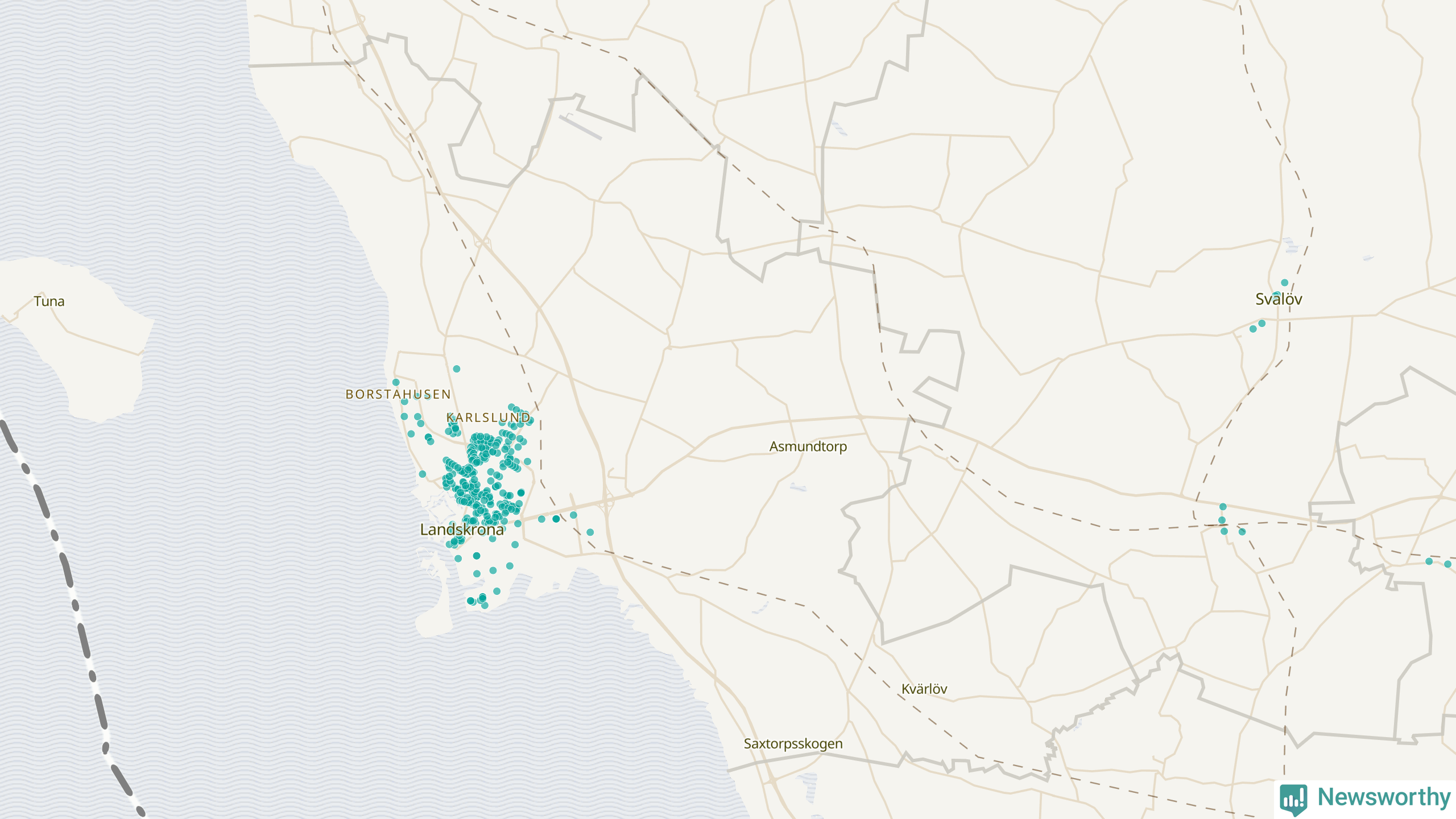Click the easternmost dot on road leaving Landskrona

pos(590,532)
